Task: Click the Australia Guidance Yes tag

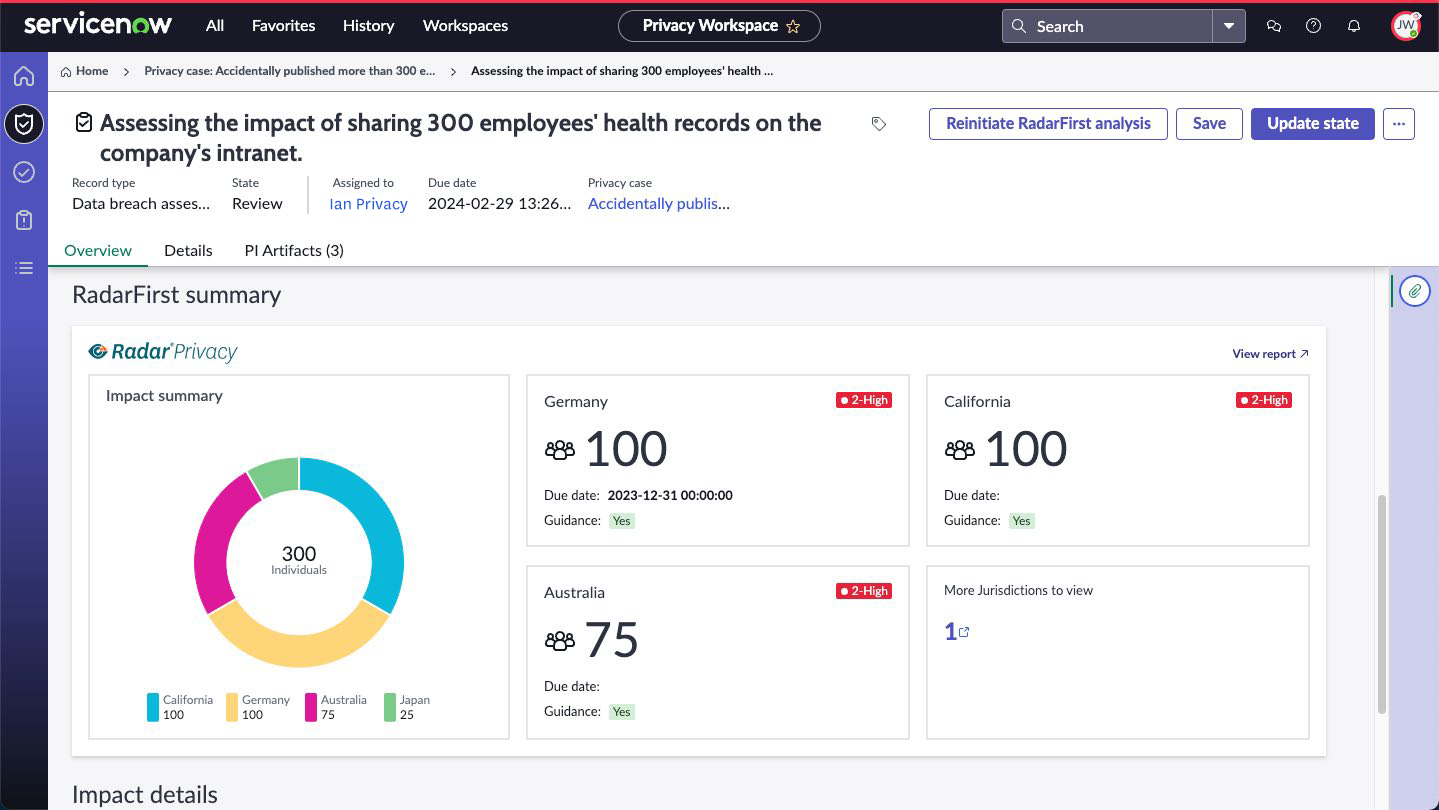Action: 622,712
